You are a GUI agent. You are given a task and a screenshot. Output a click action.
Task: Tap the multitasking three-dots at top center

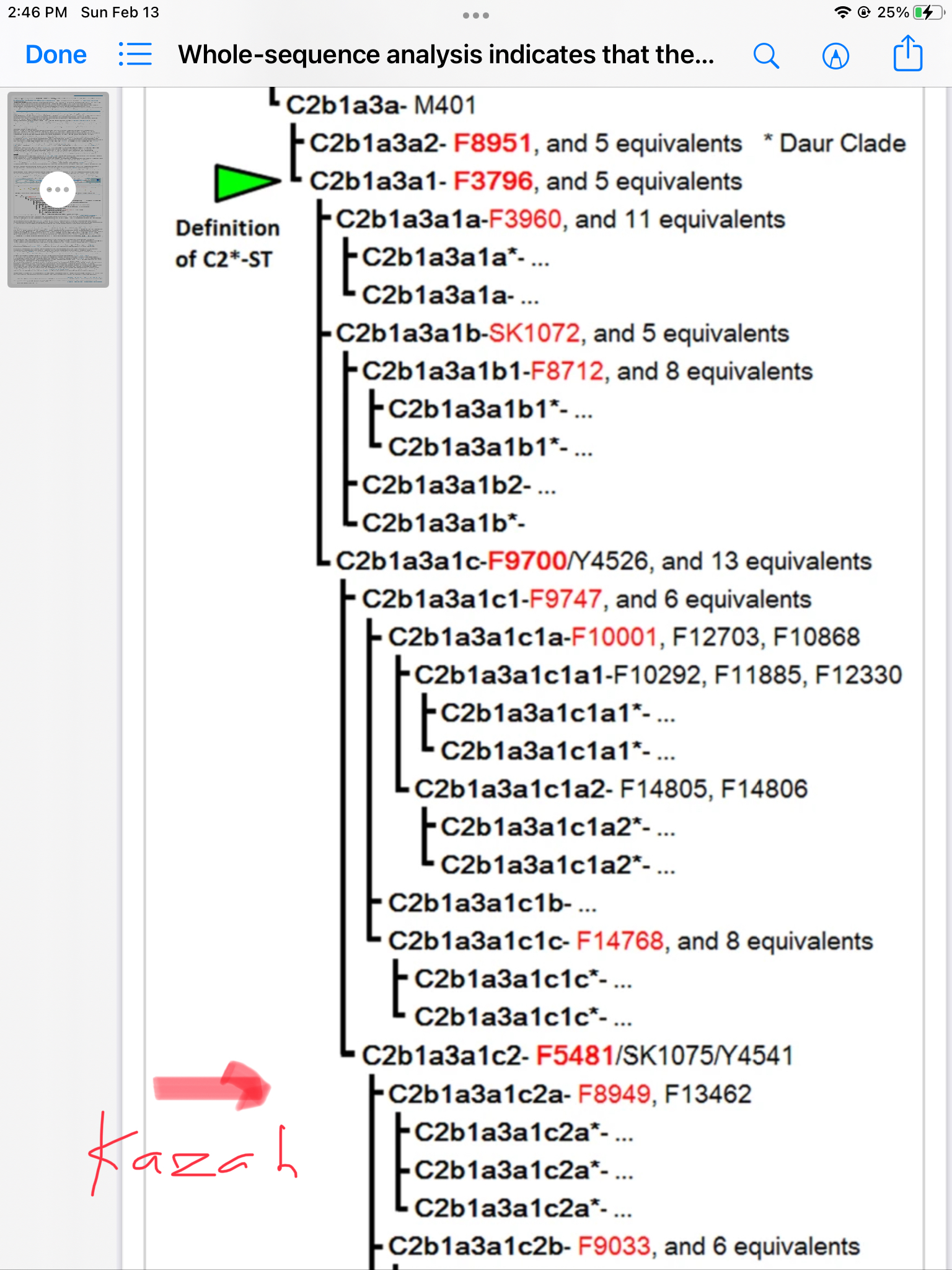click(x=475, y=16)
